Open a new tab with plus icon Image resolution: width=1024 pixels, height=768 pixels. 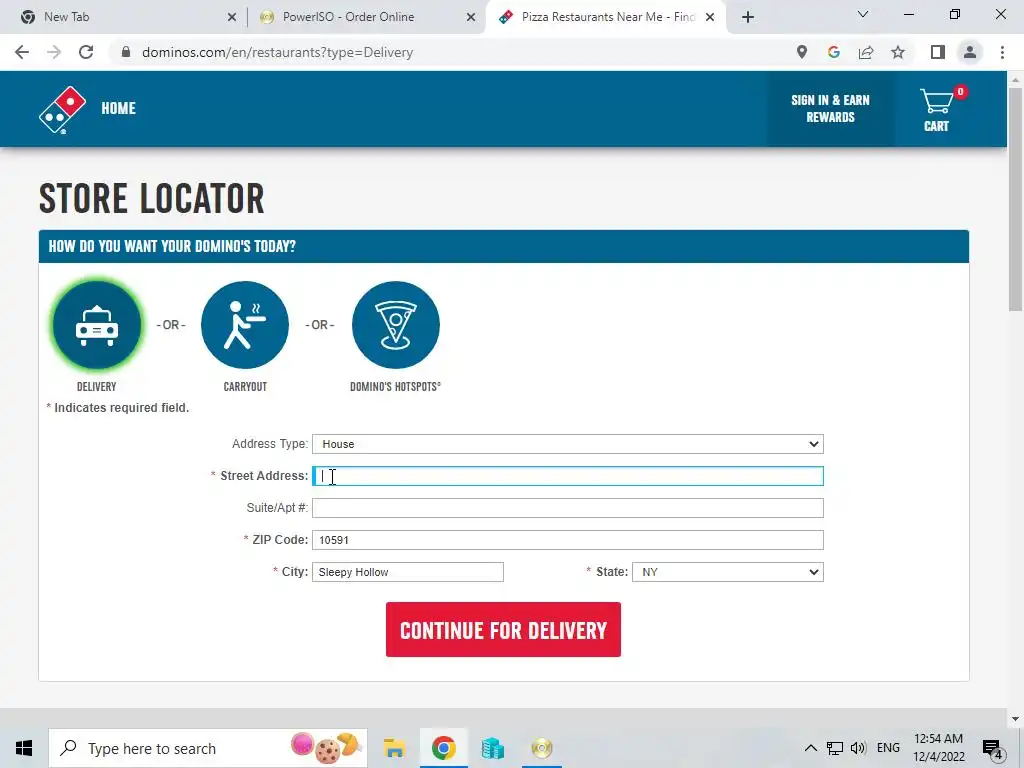pos(748,17)
